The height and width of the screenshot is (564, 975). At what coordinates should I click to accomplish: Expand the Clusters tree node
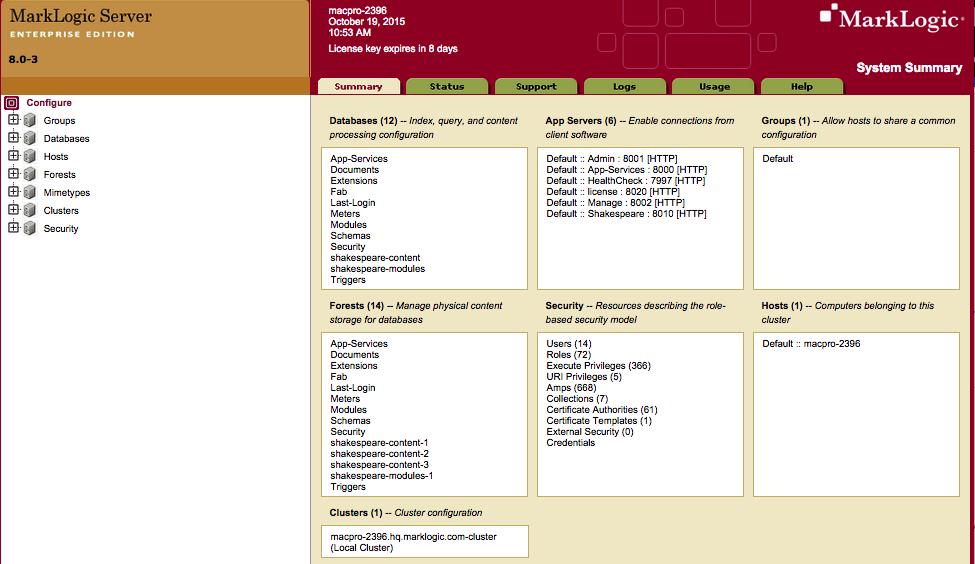click(13, 210)
